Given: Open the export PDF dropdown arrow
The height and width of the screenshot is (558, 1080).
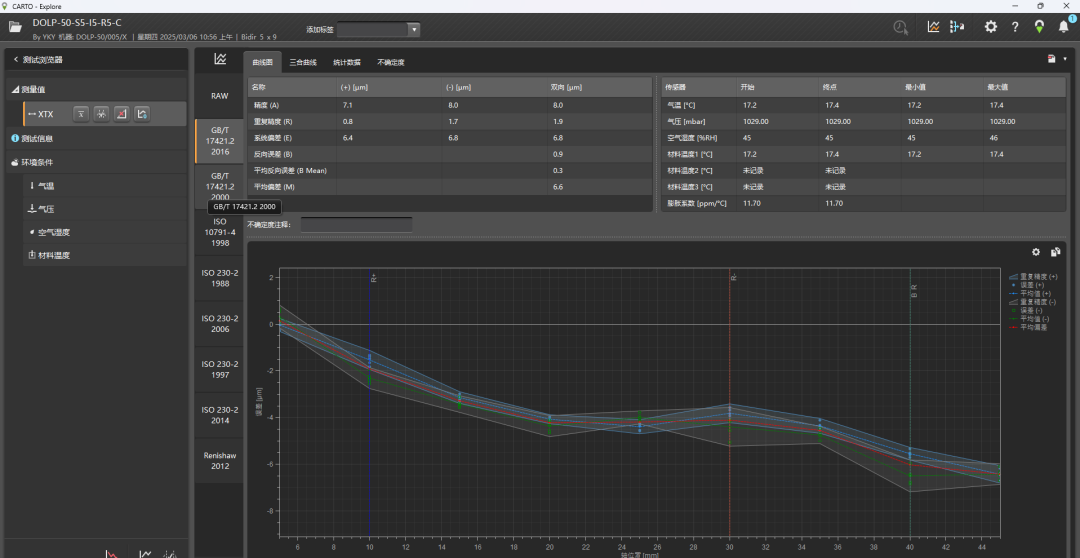Looking at the screenshot, I should pos(1064,60).
